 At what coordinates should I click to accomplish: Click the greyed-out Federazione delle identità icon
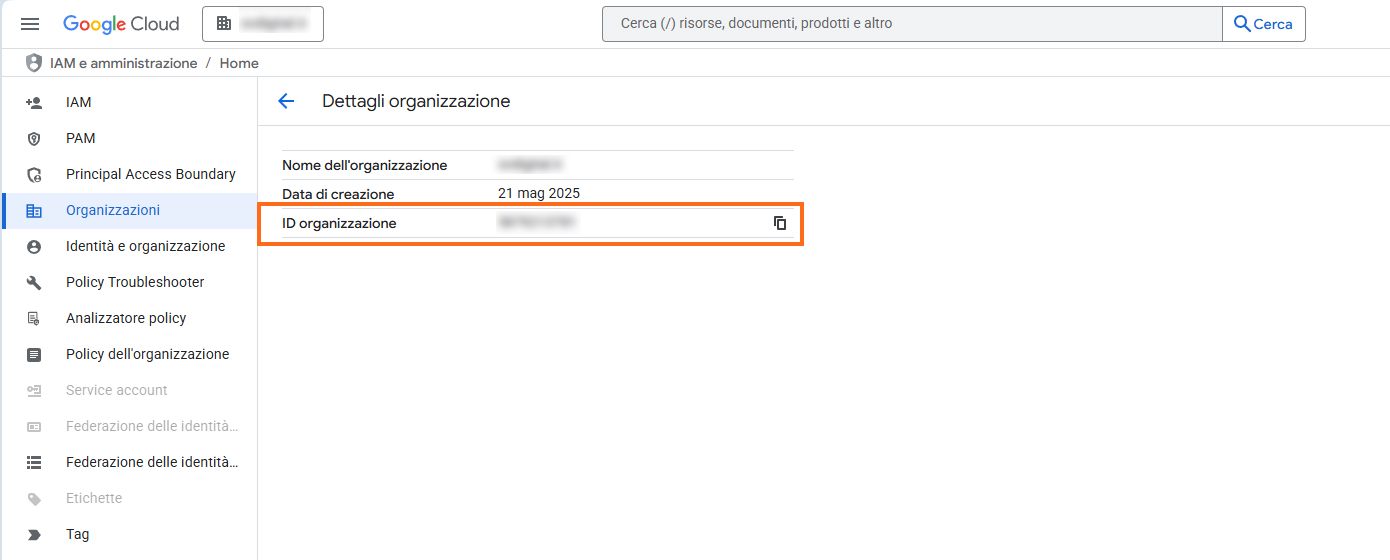click(34, 427)
